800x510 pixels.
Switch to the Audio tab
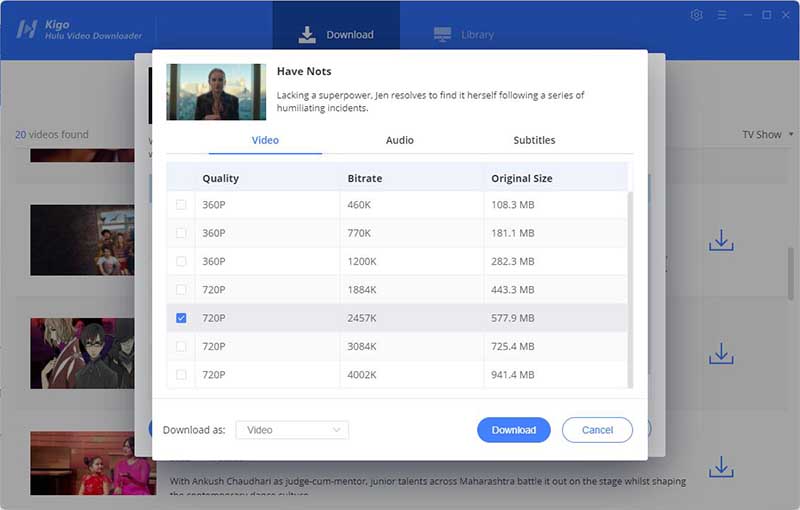[399, 140]
